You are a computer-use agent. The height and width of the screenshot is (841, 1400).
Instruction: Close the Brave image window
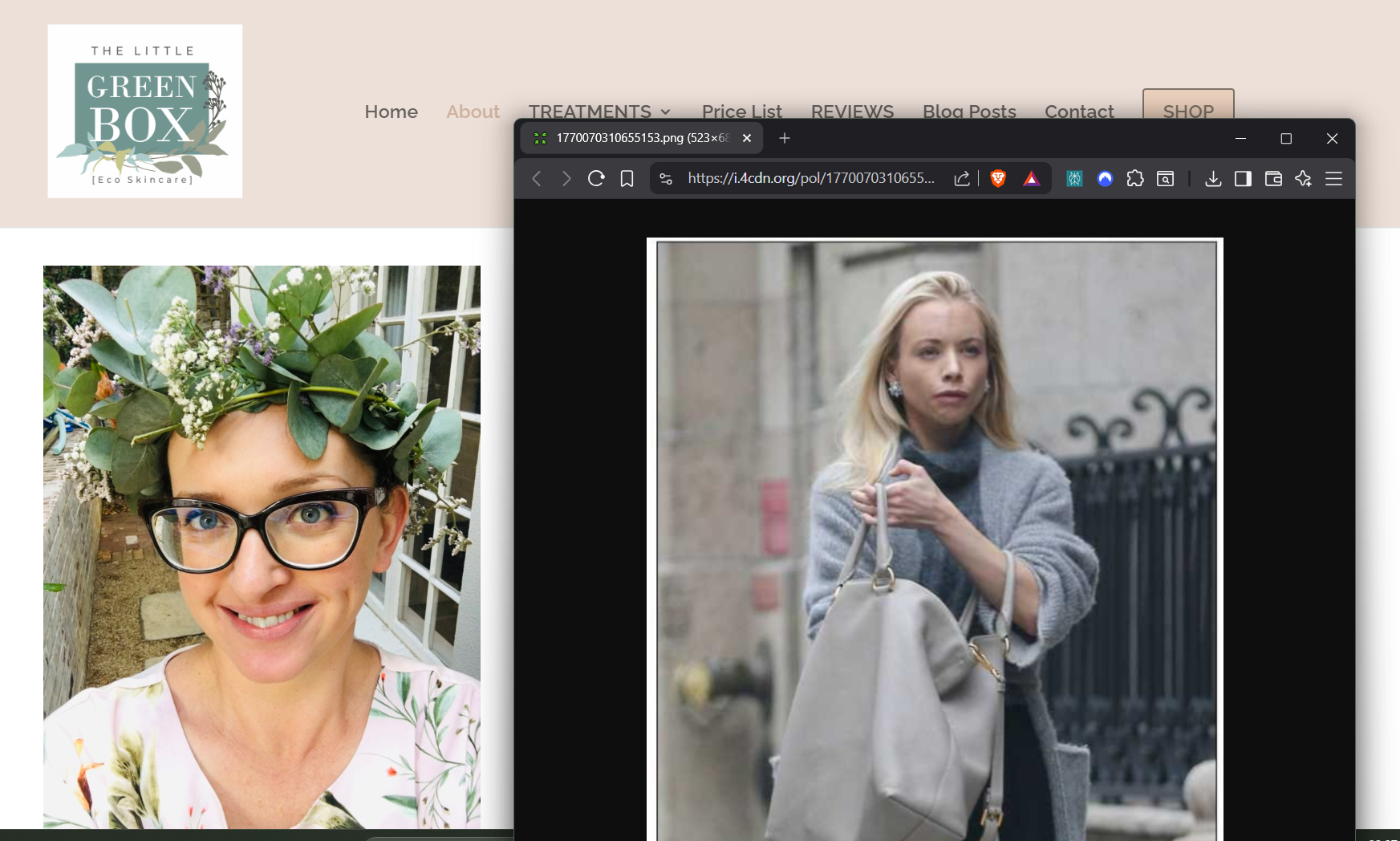(1332, 138)
